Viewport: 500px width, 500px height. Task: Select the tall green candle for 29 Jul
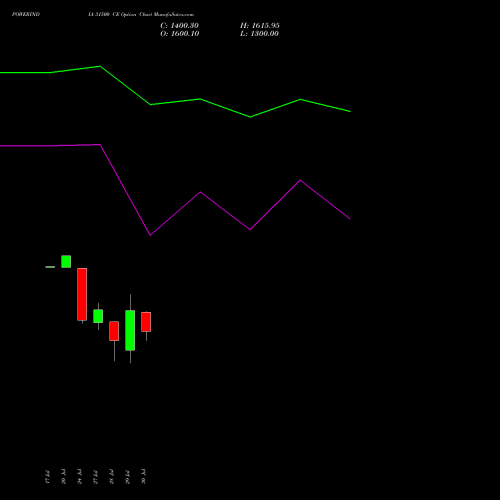pos(130,330)
